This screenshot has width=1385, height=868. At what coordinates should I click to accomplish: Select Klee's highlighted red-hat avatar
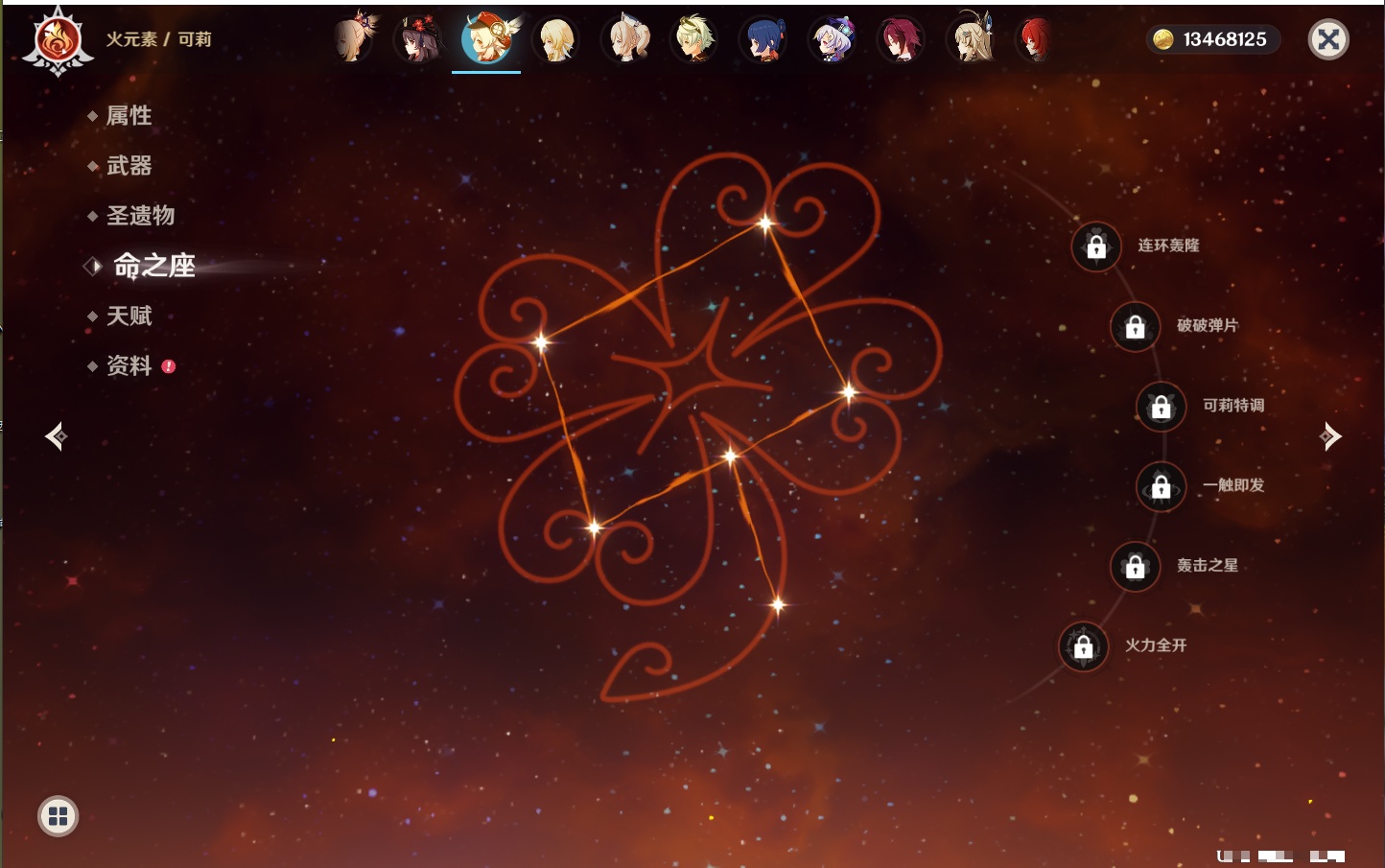pyautogui.click(x=487, y=39)
